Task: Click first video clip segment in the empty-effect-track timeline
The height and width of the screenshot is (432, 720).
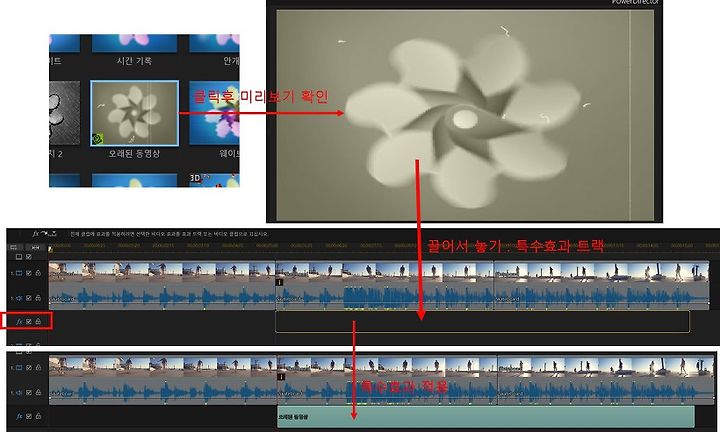Action: (162, 271)
